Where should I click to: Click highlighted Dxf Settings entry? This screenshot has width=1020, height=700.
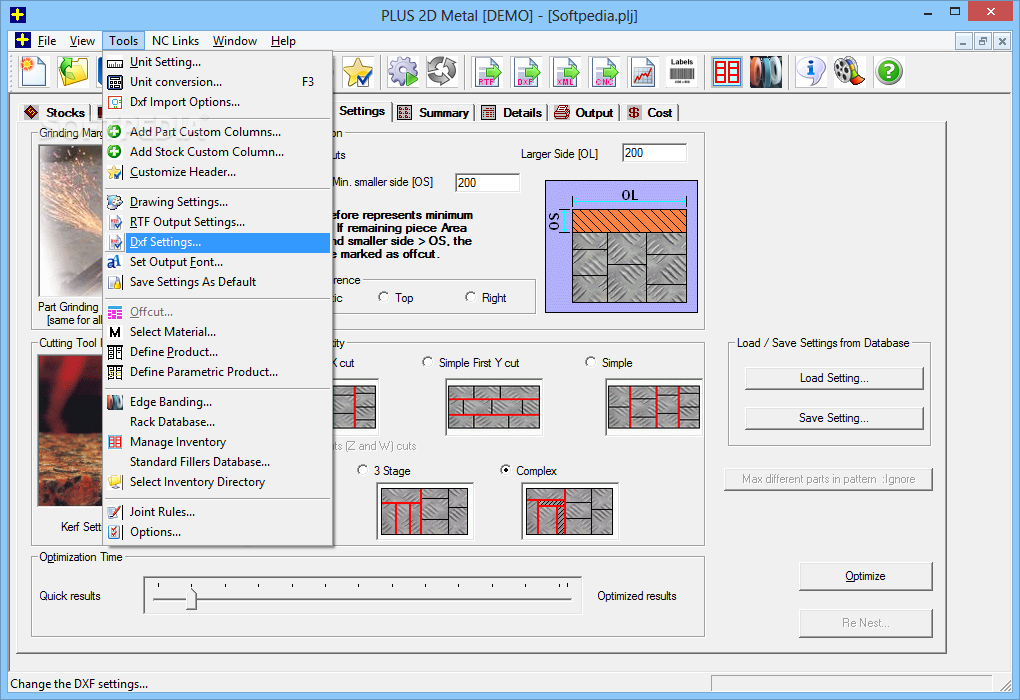[217, 243]
